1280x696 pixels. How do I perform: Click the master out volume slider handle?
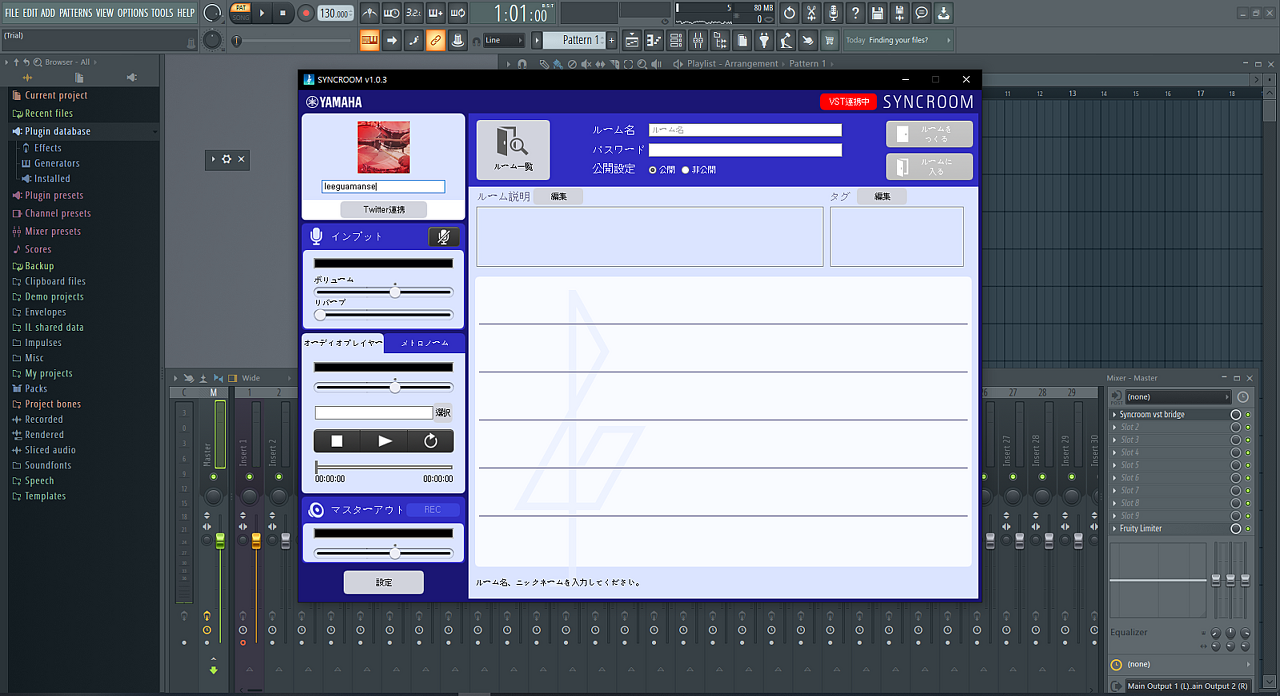[x=395, y=553]
